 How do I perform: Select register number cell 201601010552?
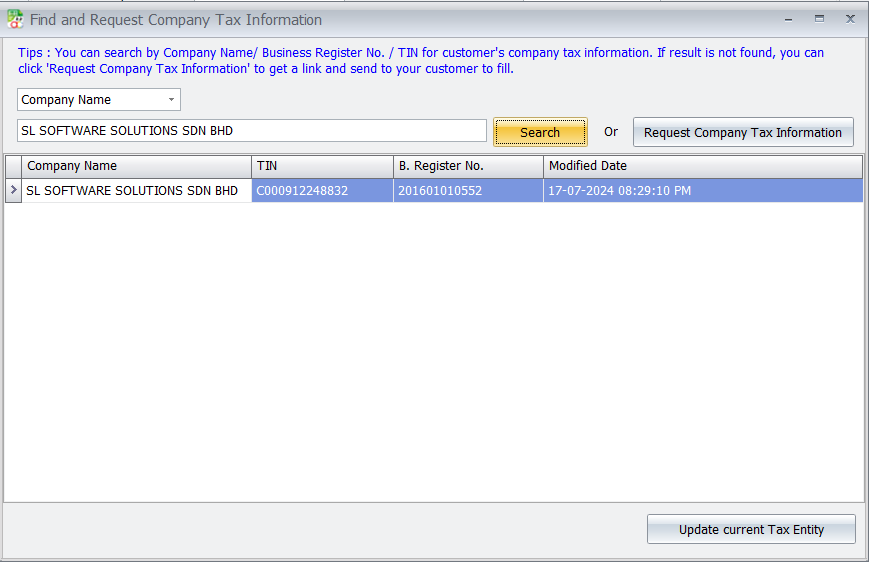point(468,191)
